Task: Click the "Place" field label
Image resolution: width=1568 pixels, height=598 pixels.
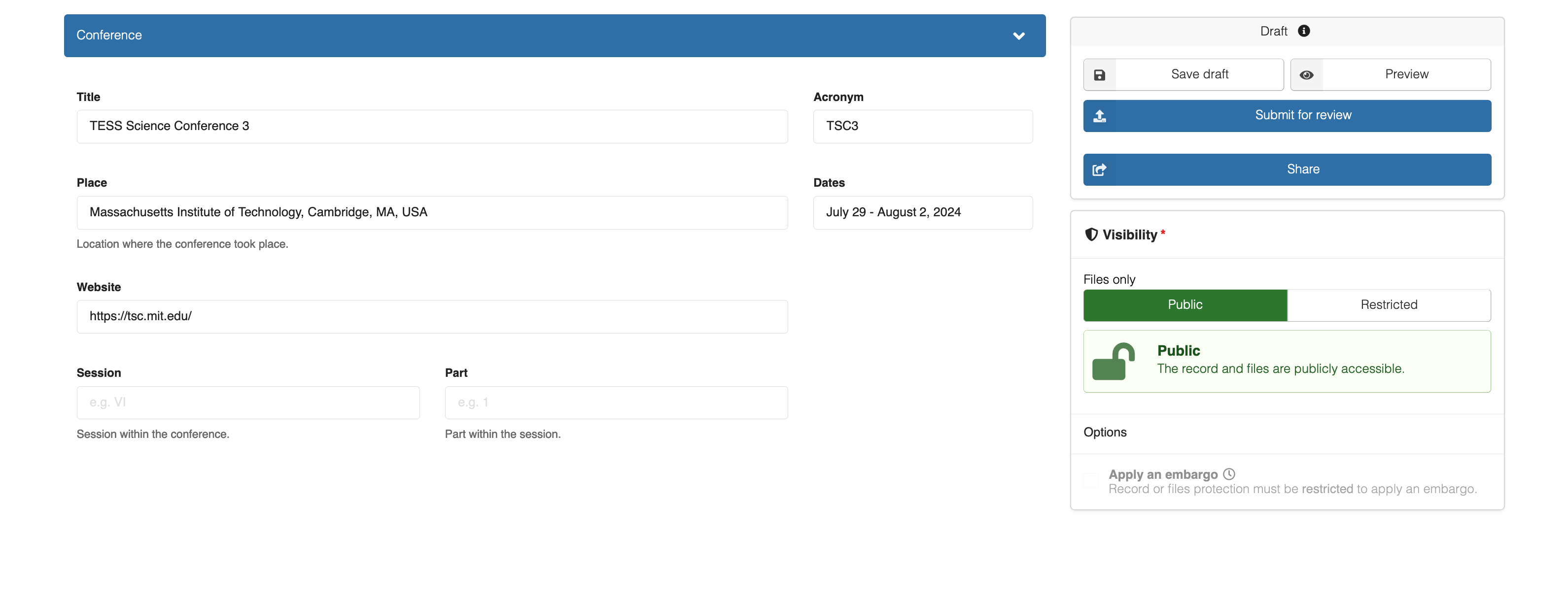Action: pyautogui.click(x=91, y=182)
